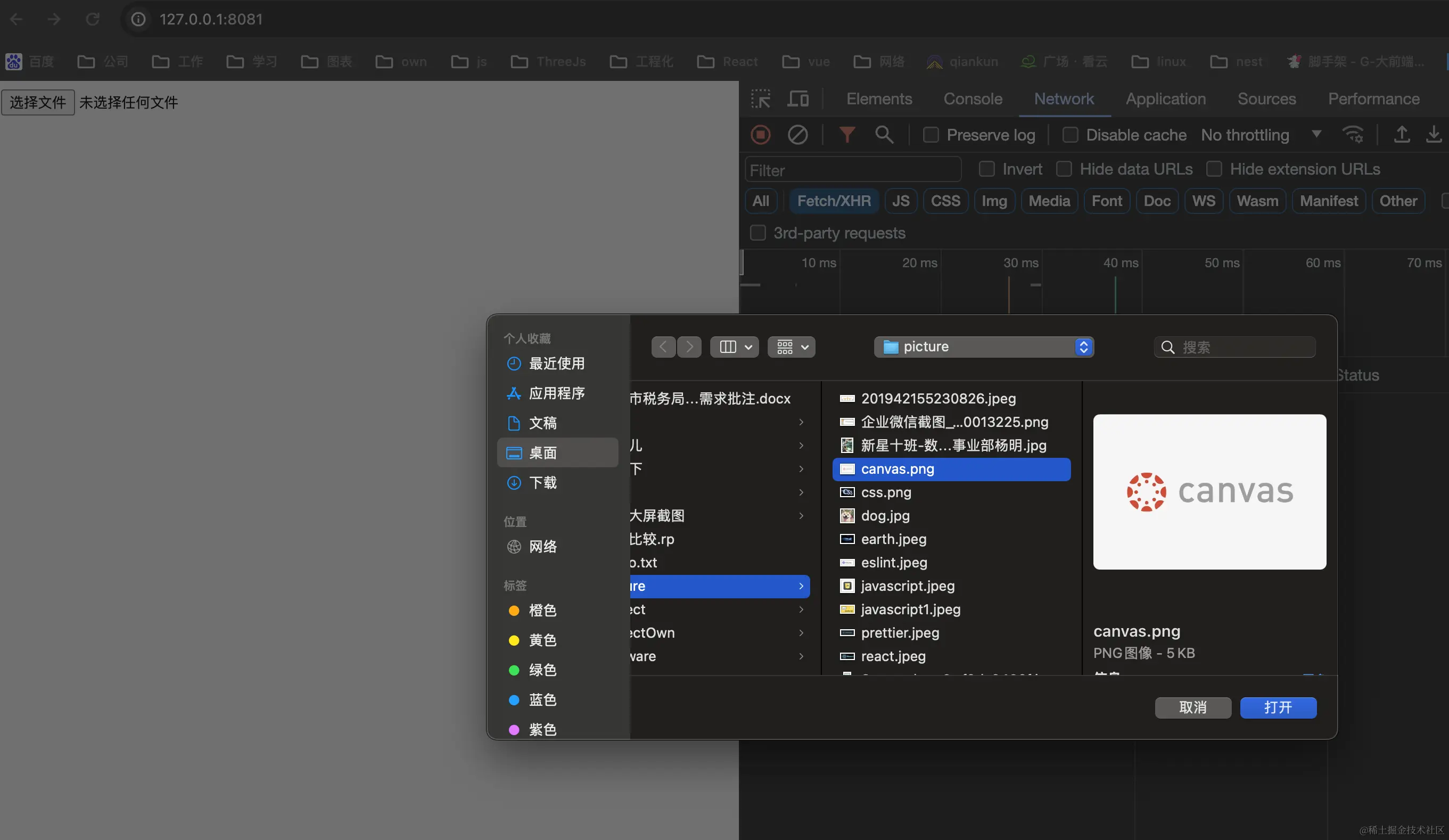1449x840 pixels.
Task: Click the import HAR upload icon
Action: [x=1401, y=135]
